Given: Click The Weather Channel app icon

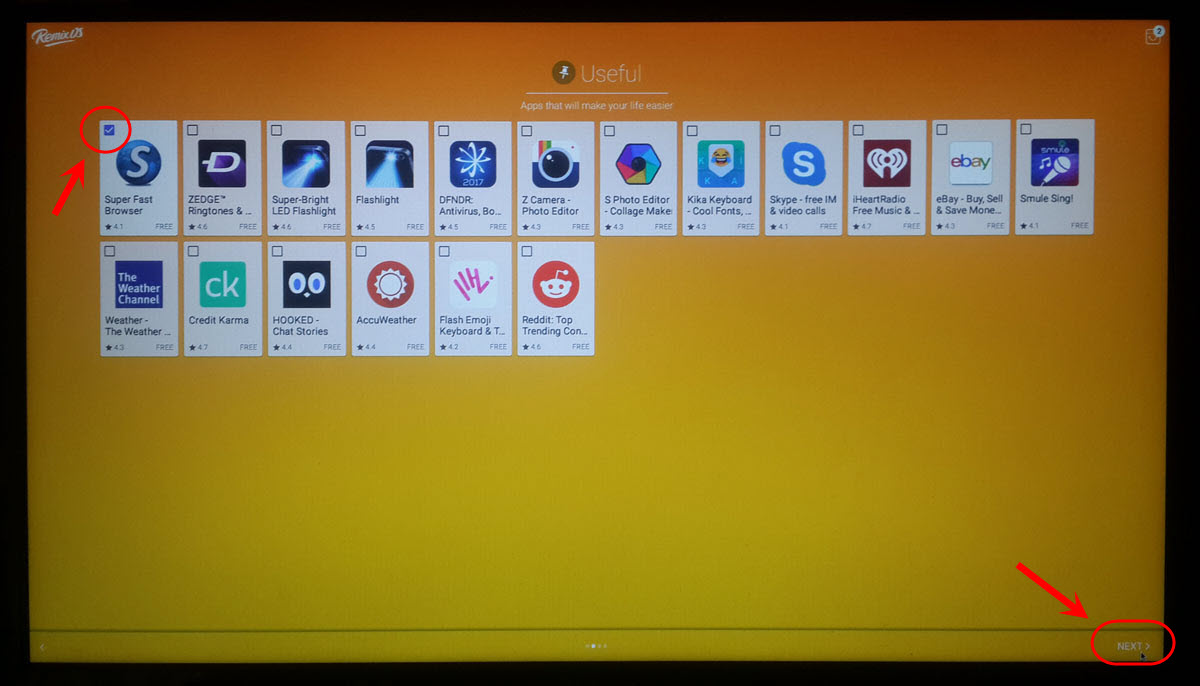Looking at the screenshot, I should 139,285.
